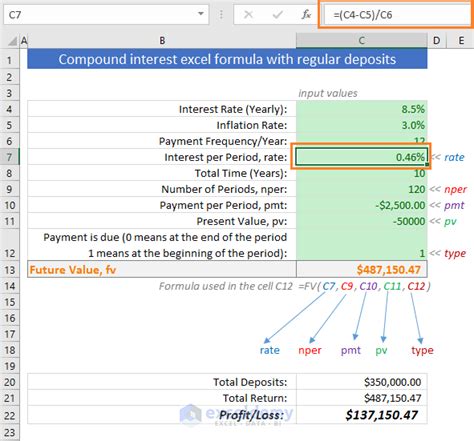This screenshot has width=474, height=441.
Task: Select the -50000 present value cell
Action: (x=362, y=221)
